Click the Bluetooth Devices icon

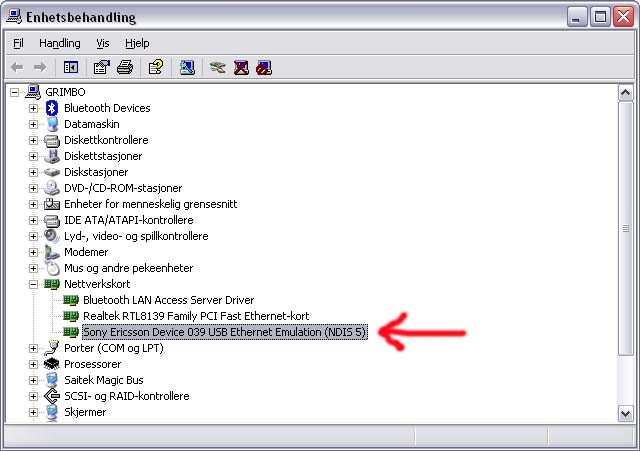point(52,108)
